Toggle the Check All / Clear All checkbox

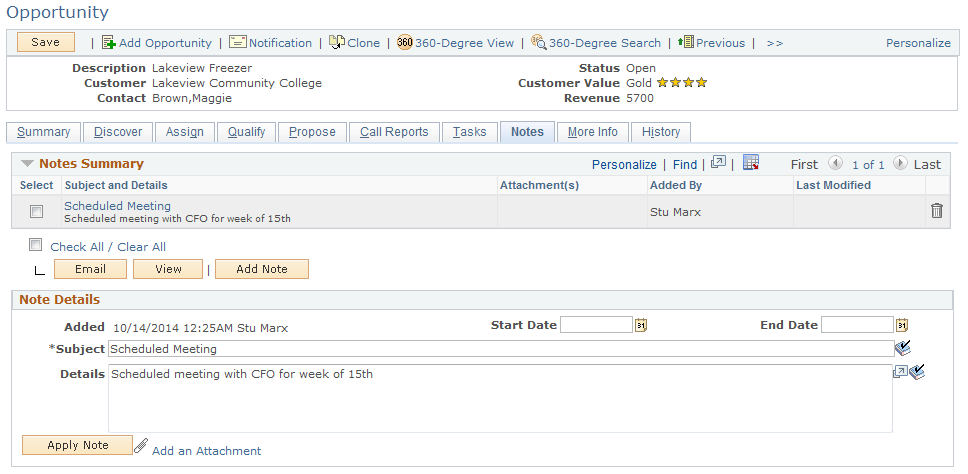point(35,245)
